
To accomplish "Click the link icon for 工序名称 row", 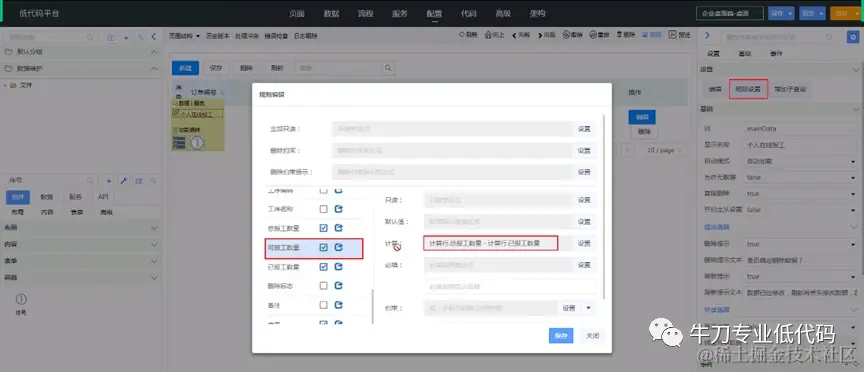I will click(x=339, y=209).
